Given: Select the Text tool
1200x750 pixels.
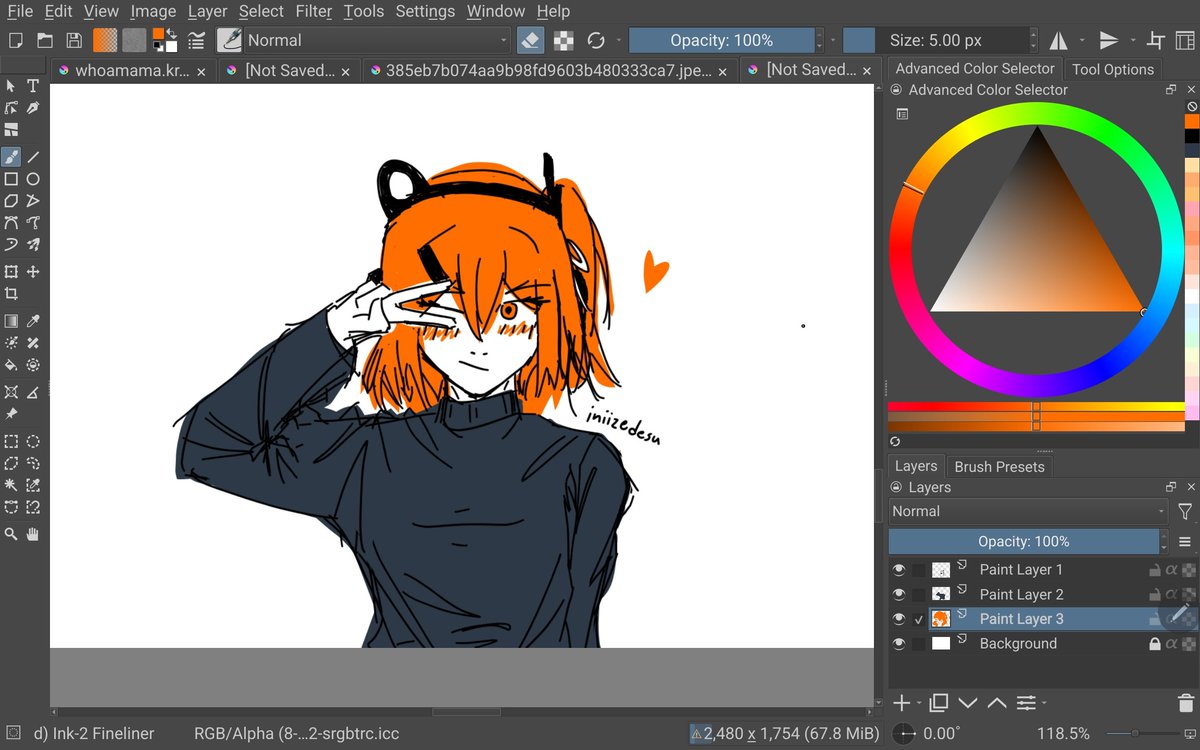Looking at the screenshot, I should pyautogui.click(x=33, y=86).
